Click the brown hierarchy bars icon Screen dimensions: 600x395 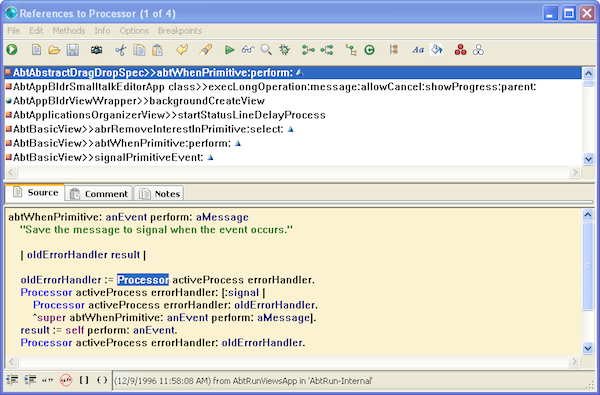[x=394, y=49]
